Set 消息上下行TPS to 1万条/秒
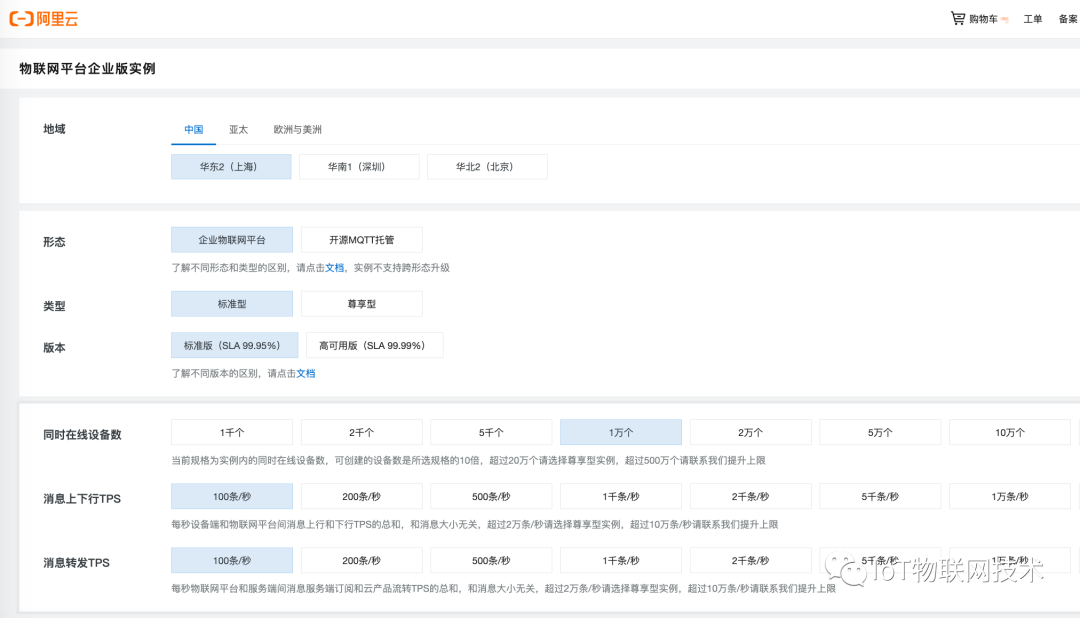This screenshot has width=1080, height=618. (x=1010, y=496)
